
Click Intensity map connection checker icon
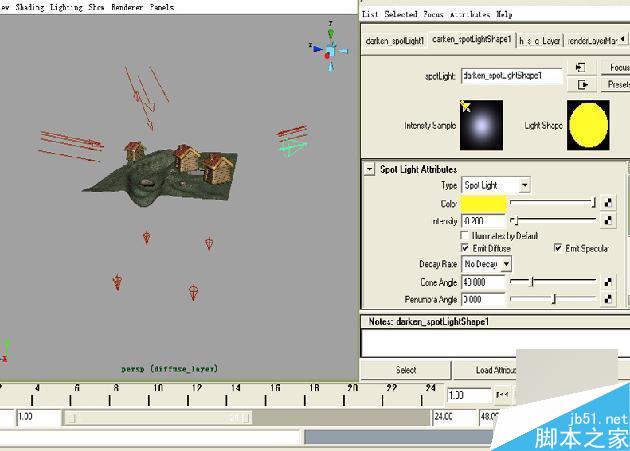[609, 220]
